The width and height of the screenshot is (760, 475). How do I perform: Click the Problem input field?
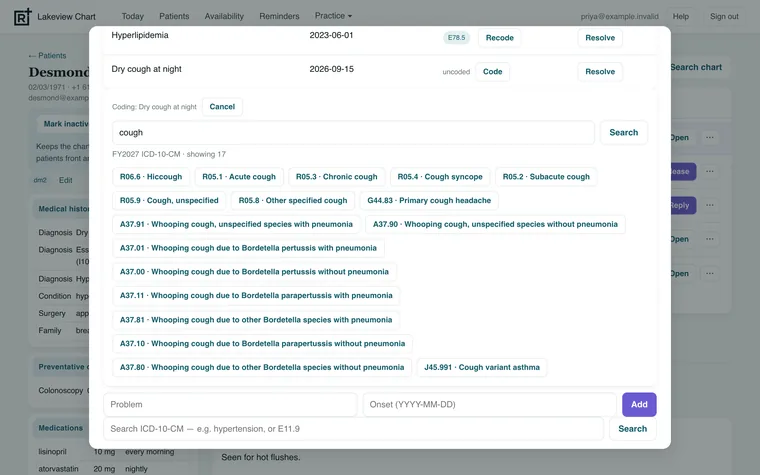pyautogui.click(x=230, y=404)
